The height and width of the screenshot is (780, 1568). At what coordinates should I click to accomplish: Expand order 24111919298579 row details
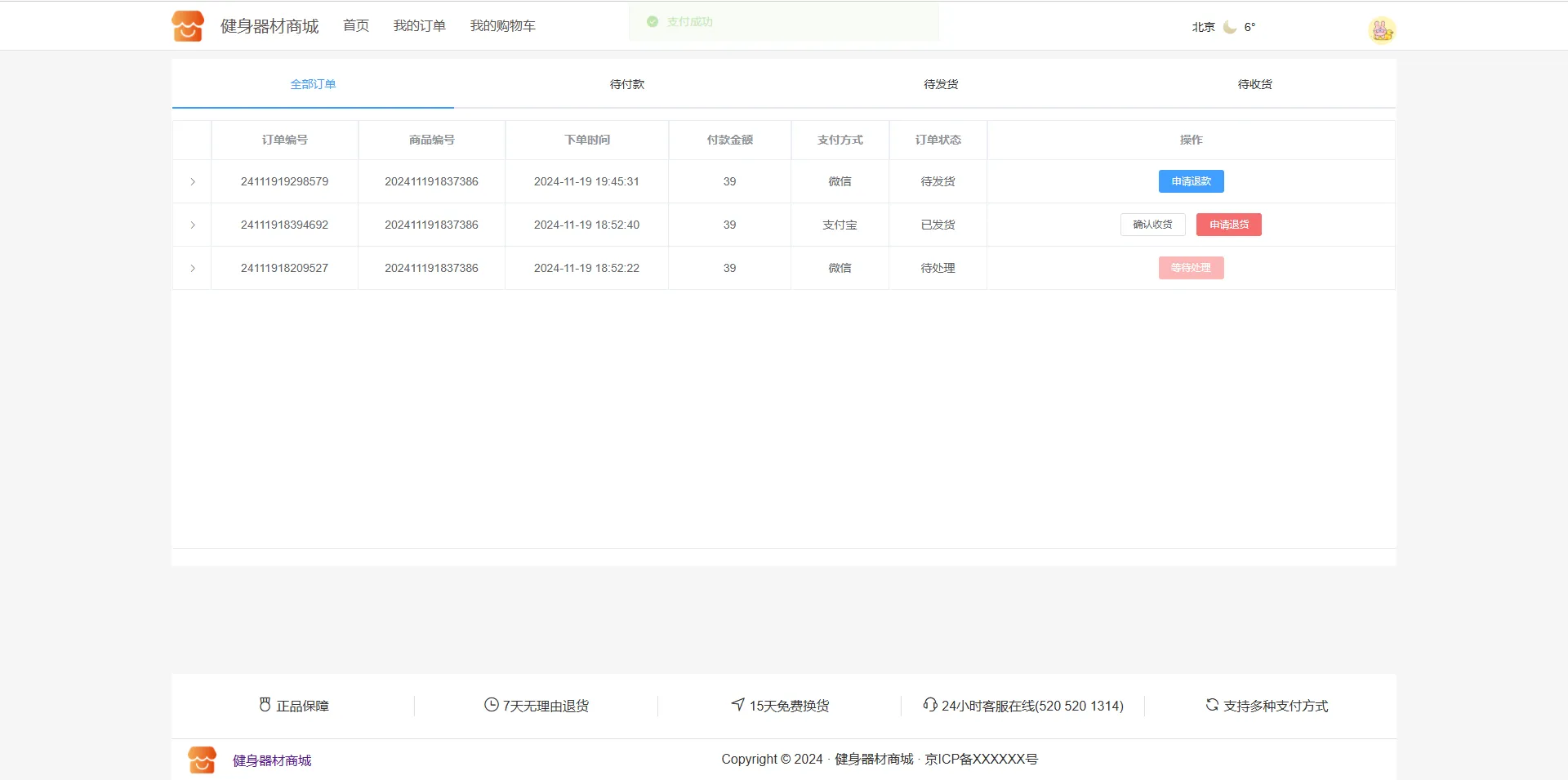point(193,181)
